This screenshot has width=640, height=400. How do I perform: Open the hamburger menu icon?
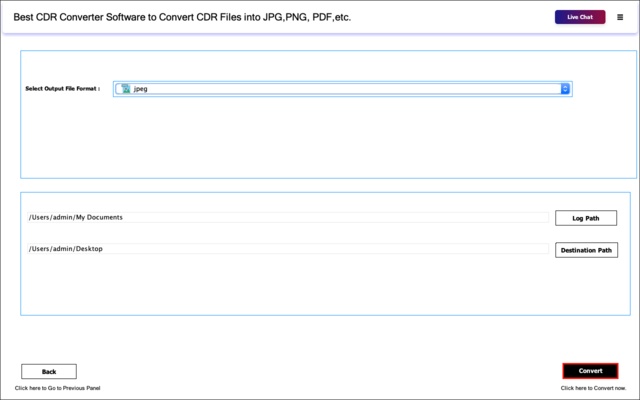coord(620,17)
